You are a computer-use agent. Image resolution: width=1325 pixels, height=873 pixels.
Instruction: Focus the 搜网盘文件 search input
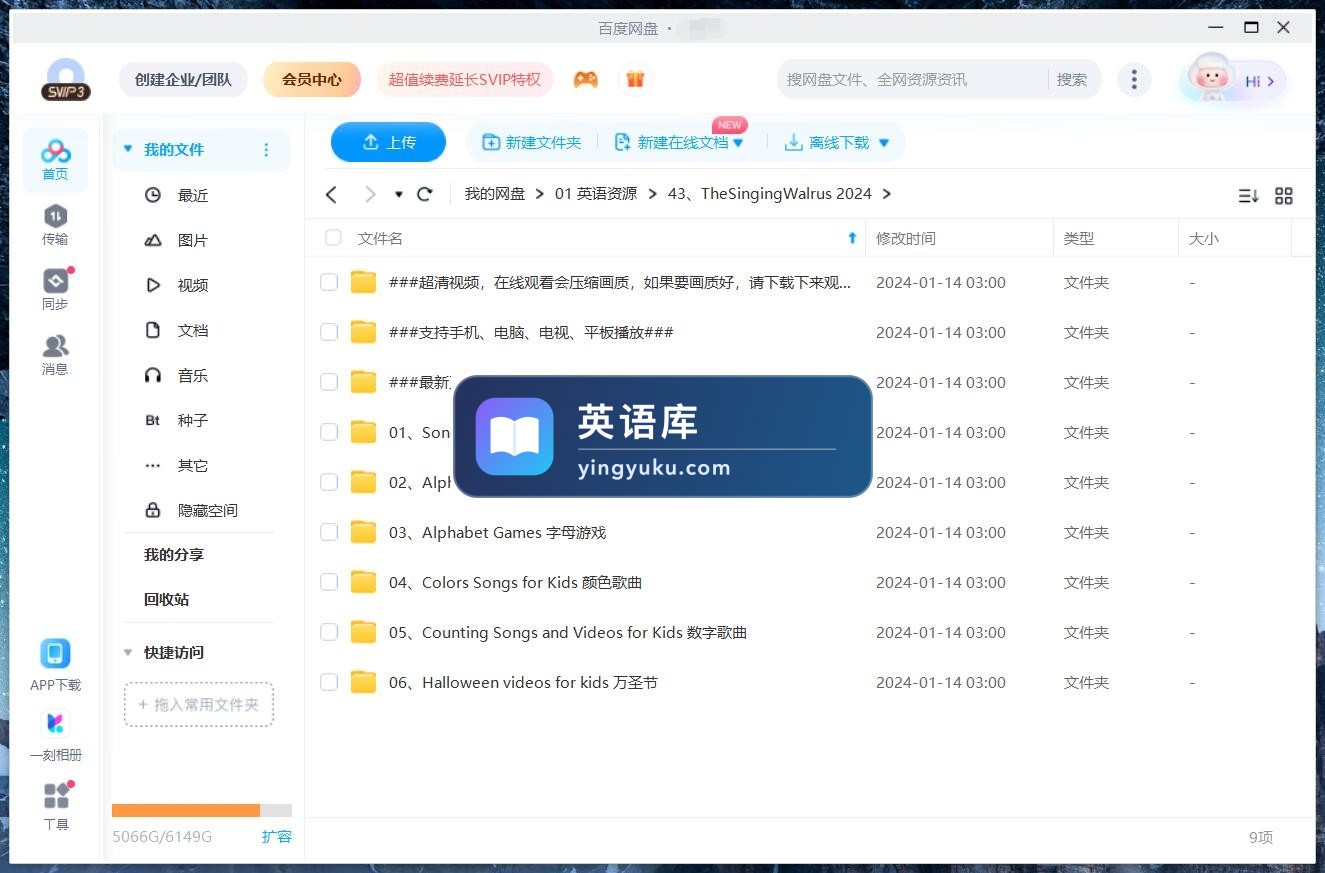[x=913, y=79]
